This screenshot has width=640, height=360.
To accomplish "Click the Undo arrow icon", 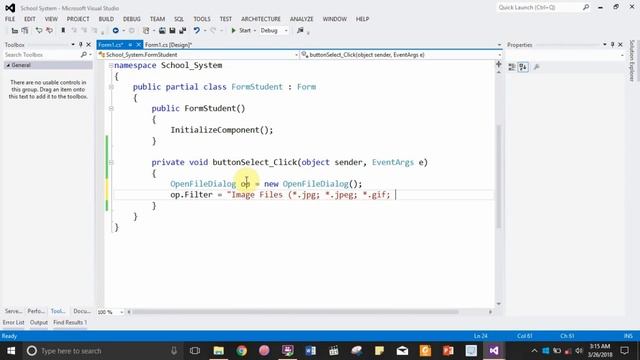I will click(197, 30).
